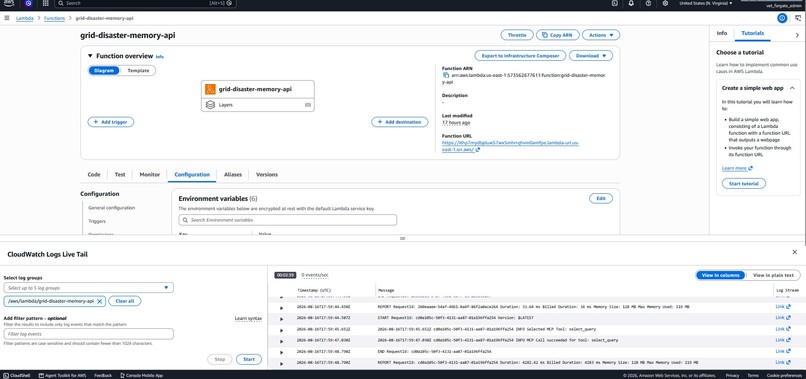Open the Select log groups dropdown
This screenshot has height=379, width=806.
[x=88, y=287]
